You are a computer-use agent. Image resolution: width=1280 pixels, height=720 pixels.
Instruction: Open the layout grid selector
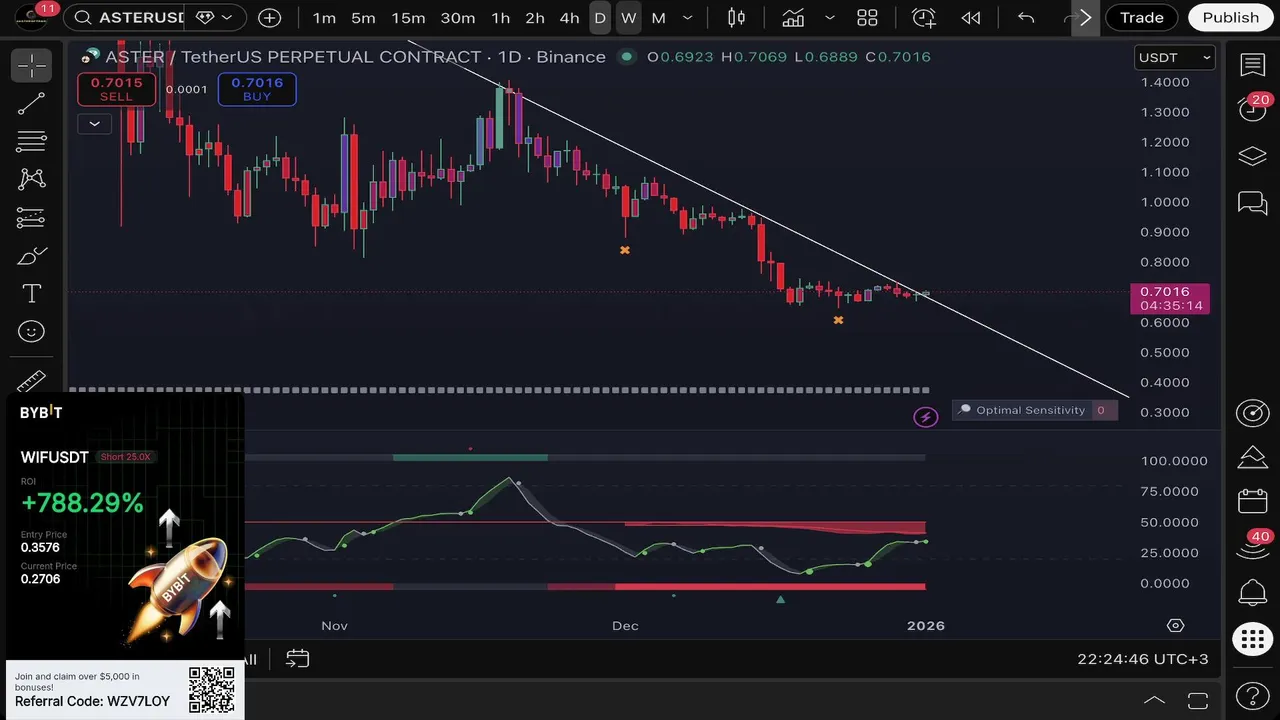coord(867,17)
